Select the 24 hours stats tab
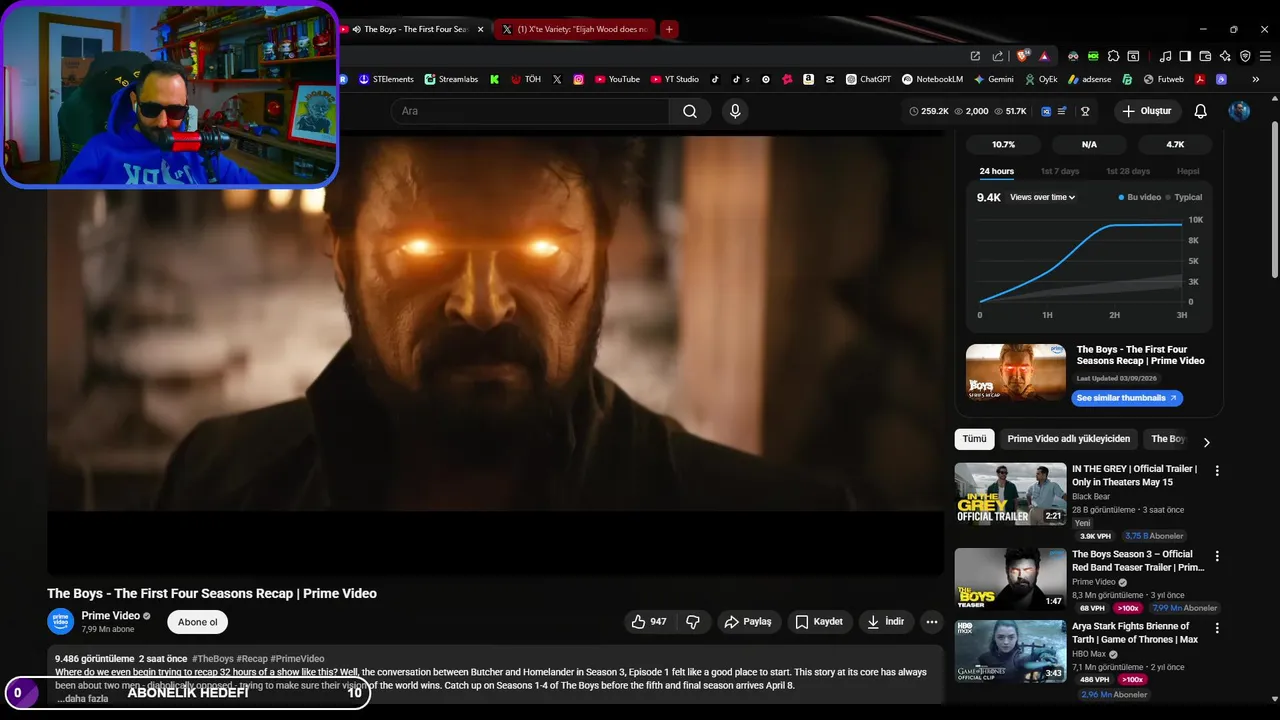This screenshot has width=1280, height=720. 996,171
